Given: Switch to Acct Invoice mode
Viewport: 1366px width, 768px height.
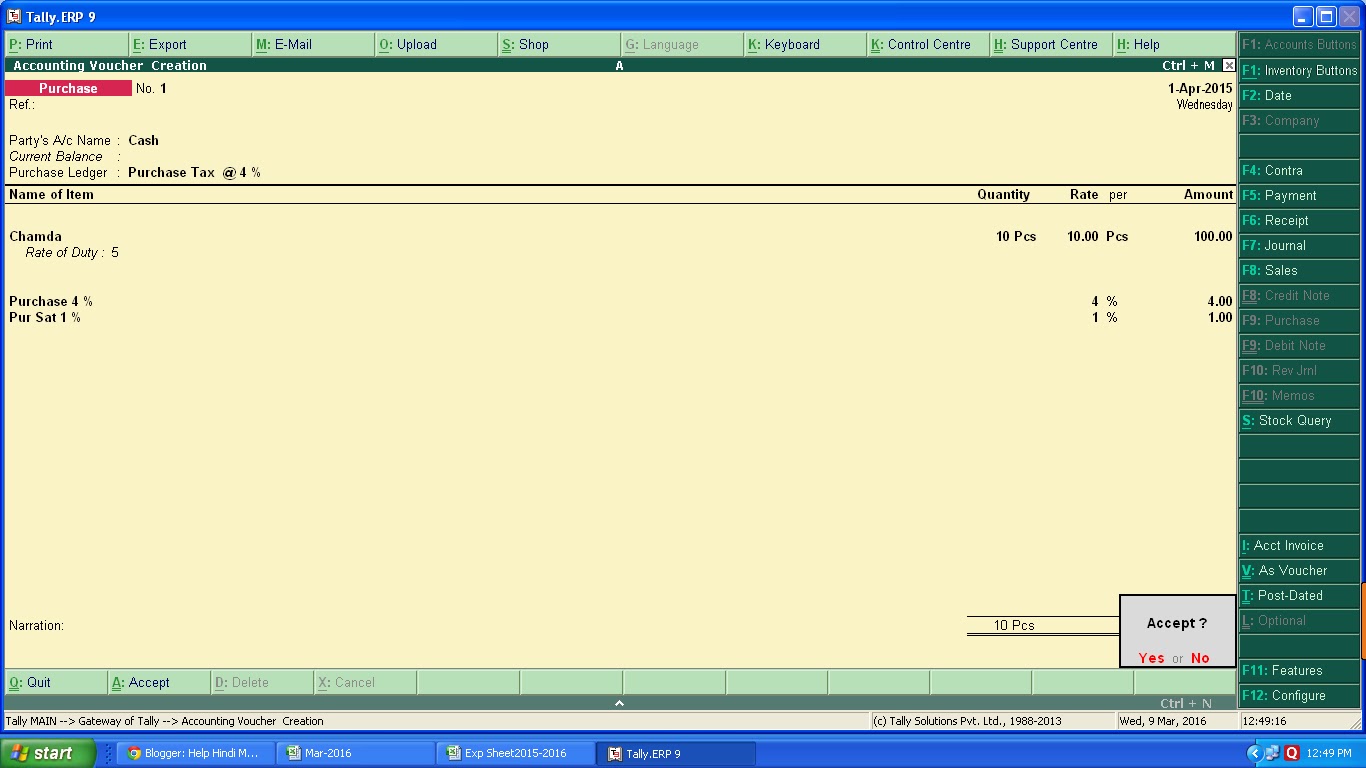Looking at the screenshot, I should tap(1299, 545).
